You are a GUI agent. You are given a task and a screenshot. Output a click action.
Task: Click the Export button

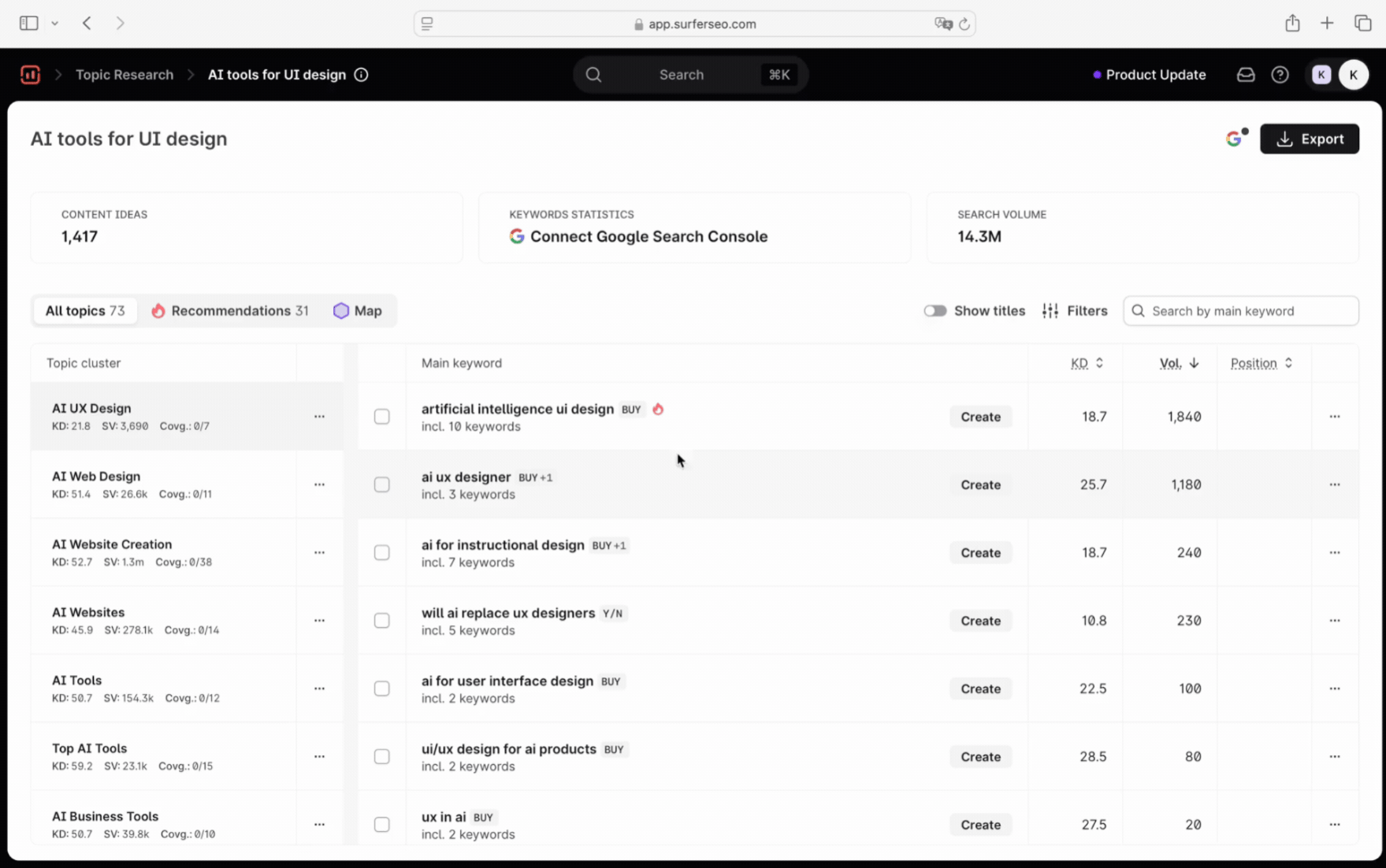pos(1309,139)
